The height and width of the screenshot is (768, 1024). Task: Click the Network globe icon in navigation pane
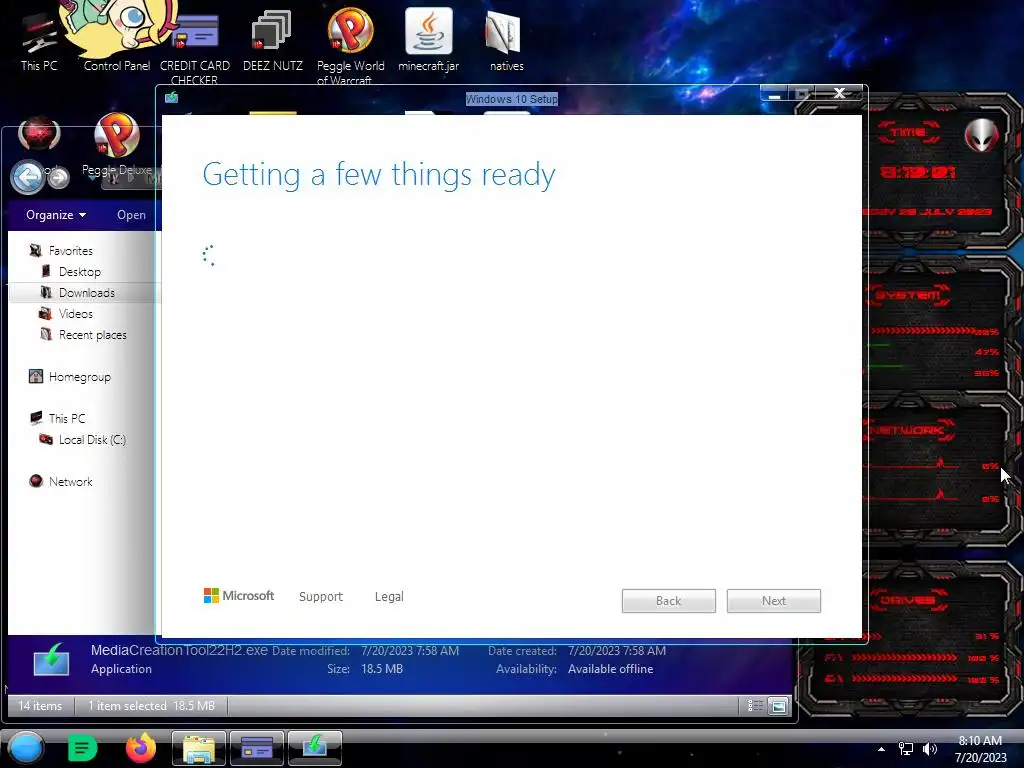coord(36,481)
